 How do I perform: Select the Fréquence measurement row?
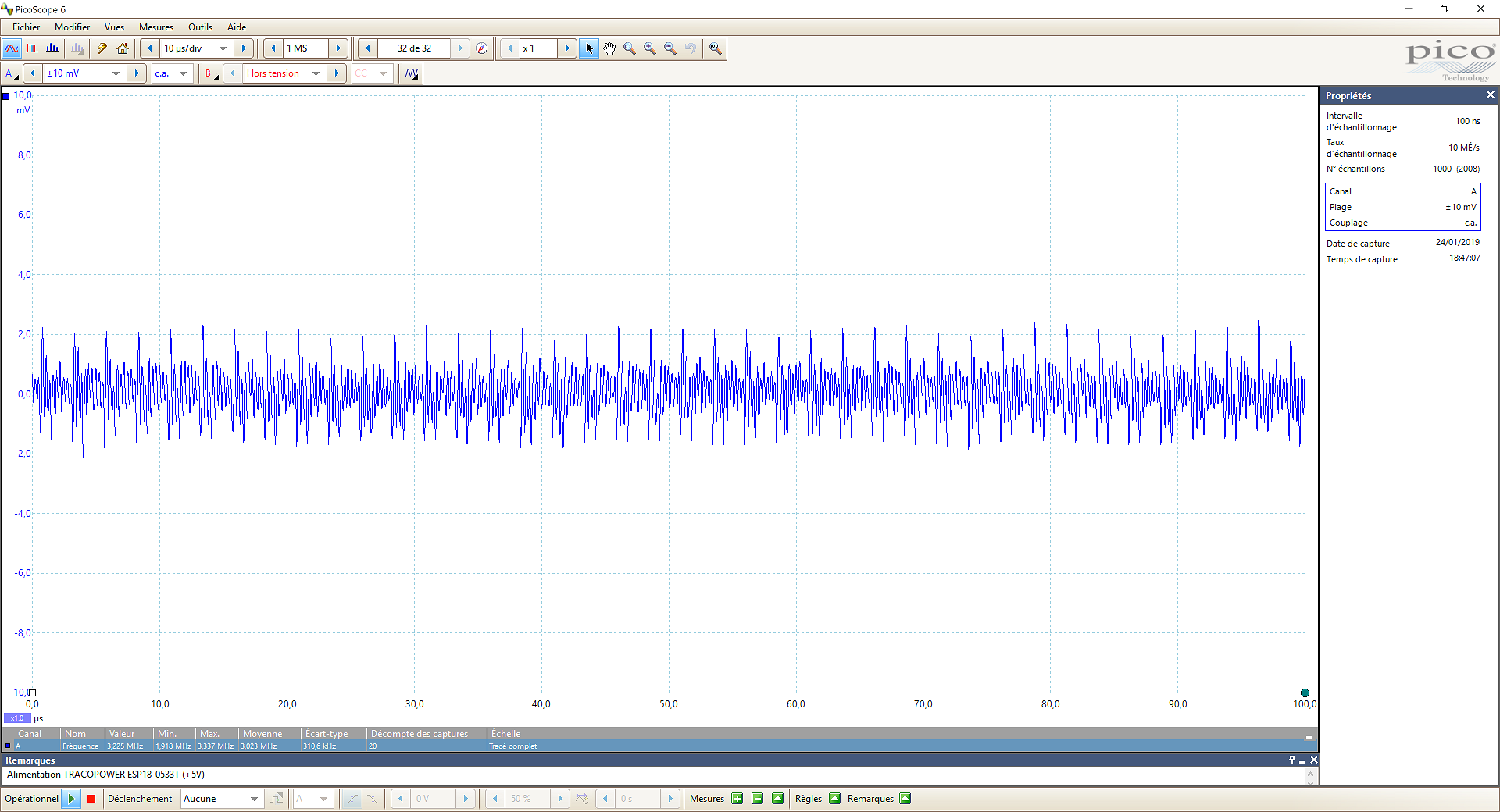click(659, 746)
